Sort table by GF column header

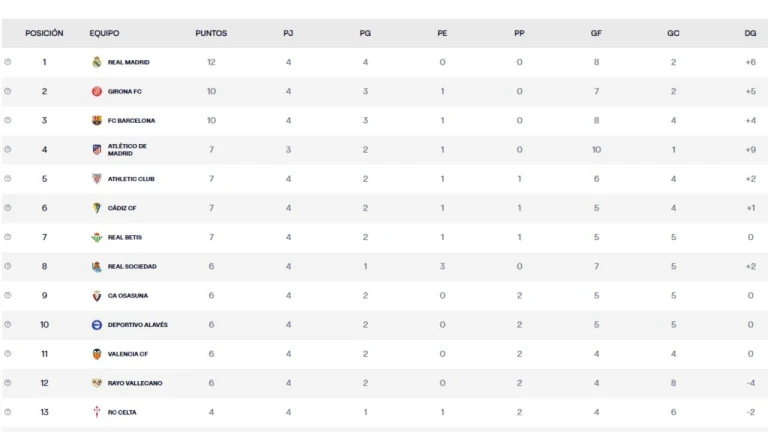click(x=596, y=33)
